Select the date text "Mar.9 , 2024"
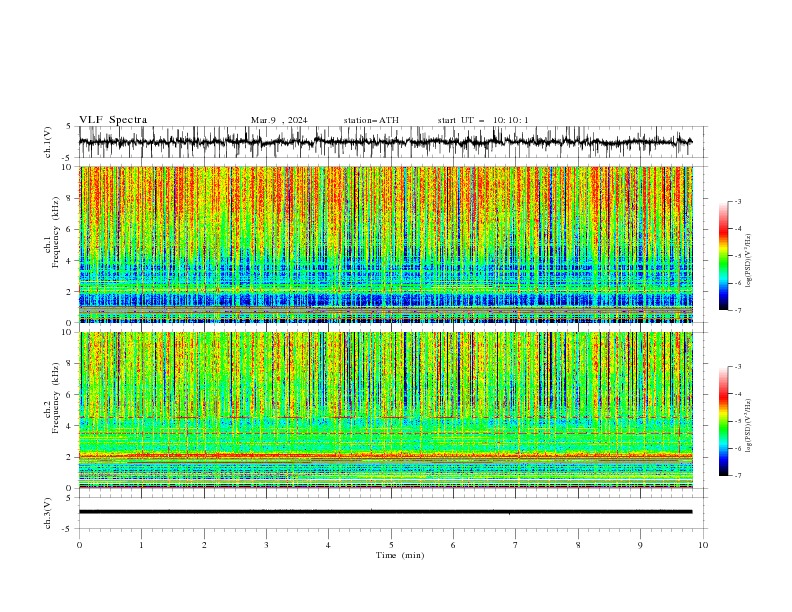 pos(279,120)
